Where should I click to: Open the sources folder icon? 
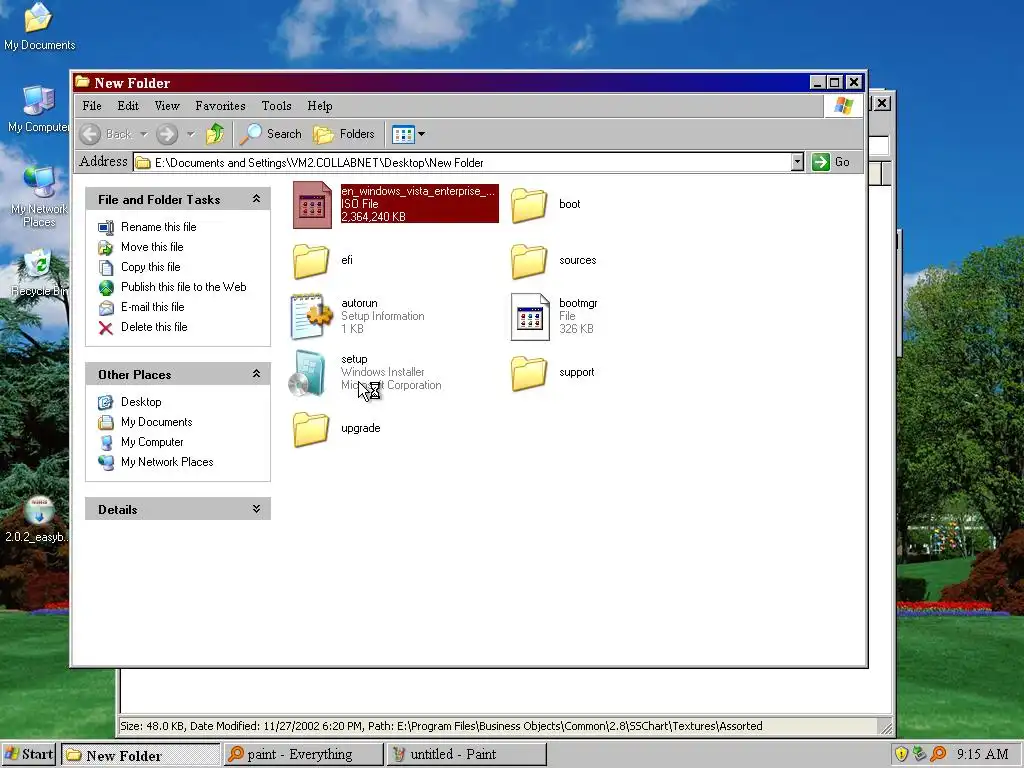529,261
